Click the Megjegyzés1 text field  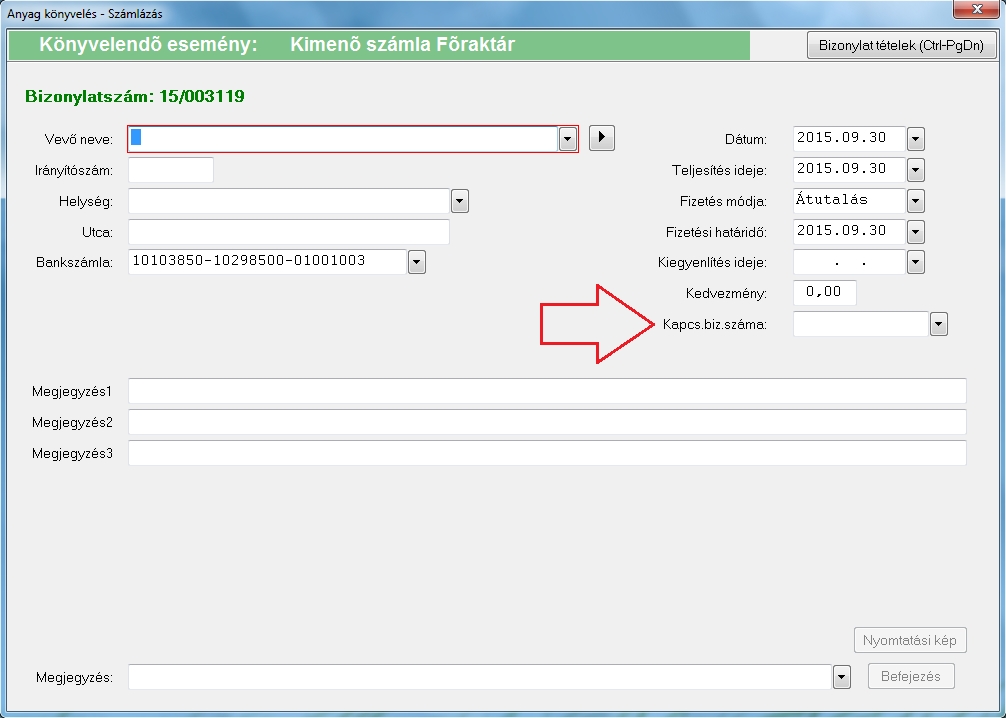(547, 390)
